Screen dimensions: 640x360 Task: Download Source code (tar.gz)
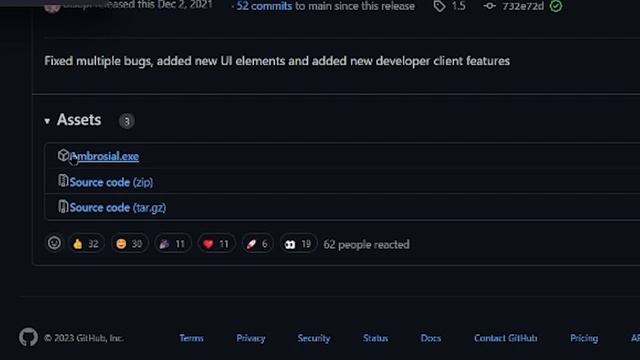tap(118, 207)
